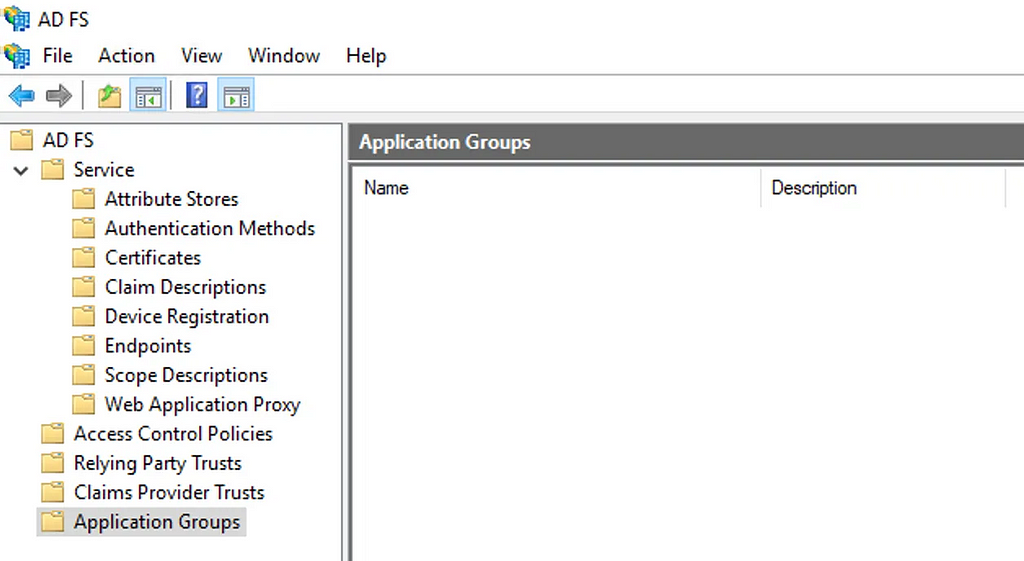The width and height of the screenshot is (1024, 561).
Task: Click the Up One Level folder icon
Action: tap(110, 96)
